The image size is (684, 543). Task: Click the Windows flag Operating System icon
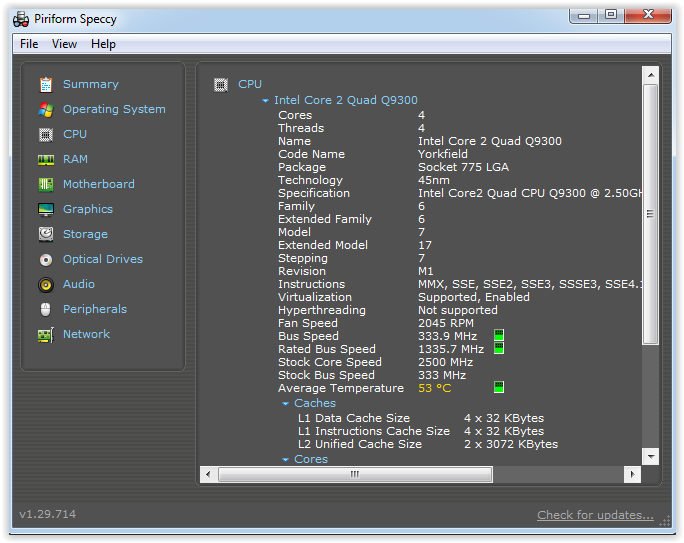pos(46,109)
